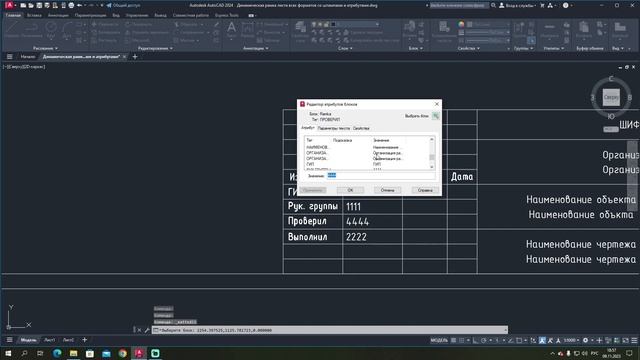Click scrollbar down arrow in attribute list
Screen dimensions: 640x360
[x=432, y=167]
